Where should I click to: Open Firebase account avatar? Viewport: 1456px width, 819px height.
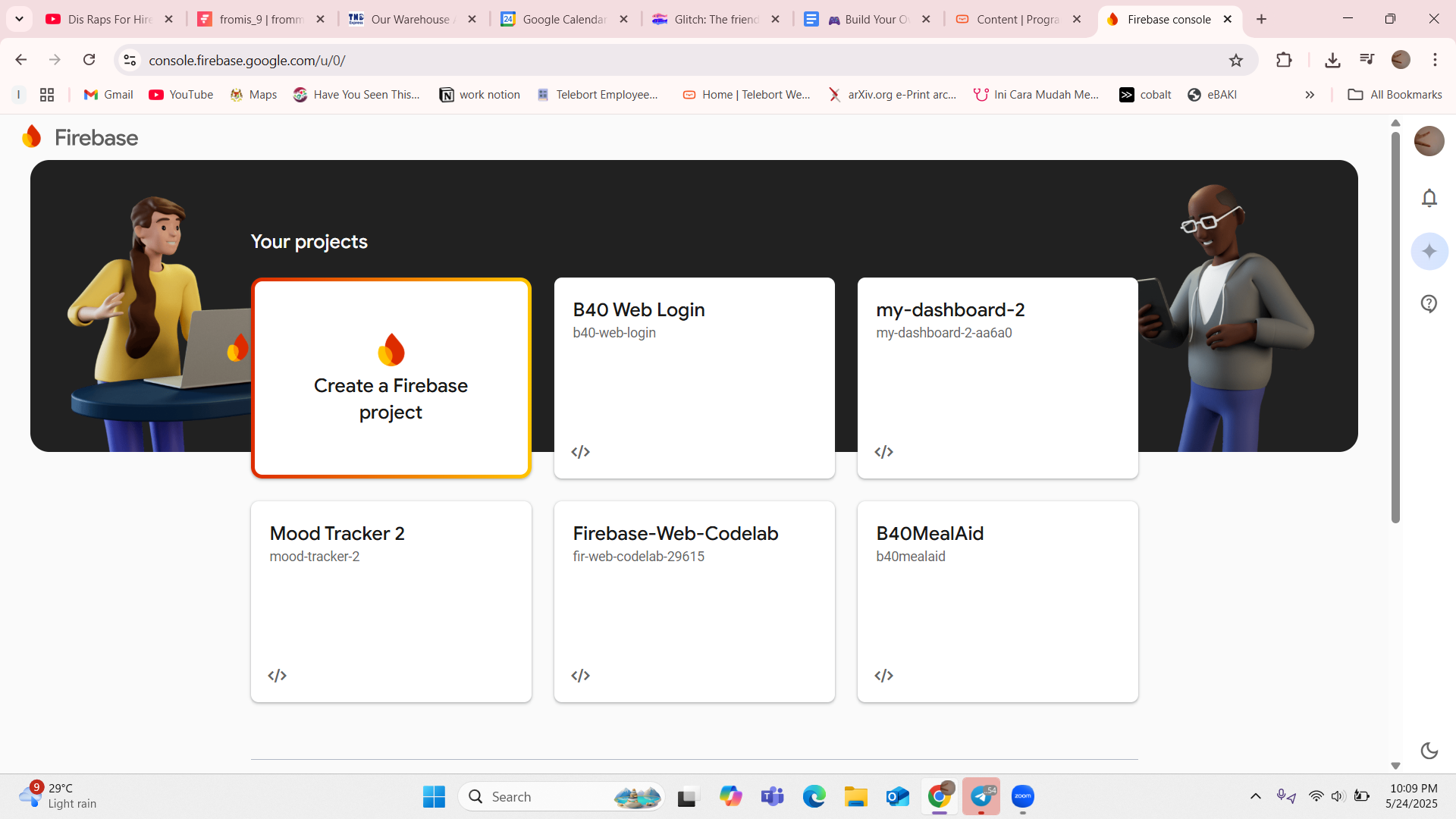[x=1429, y=141]
